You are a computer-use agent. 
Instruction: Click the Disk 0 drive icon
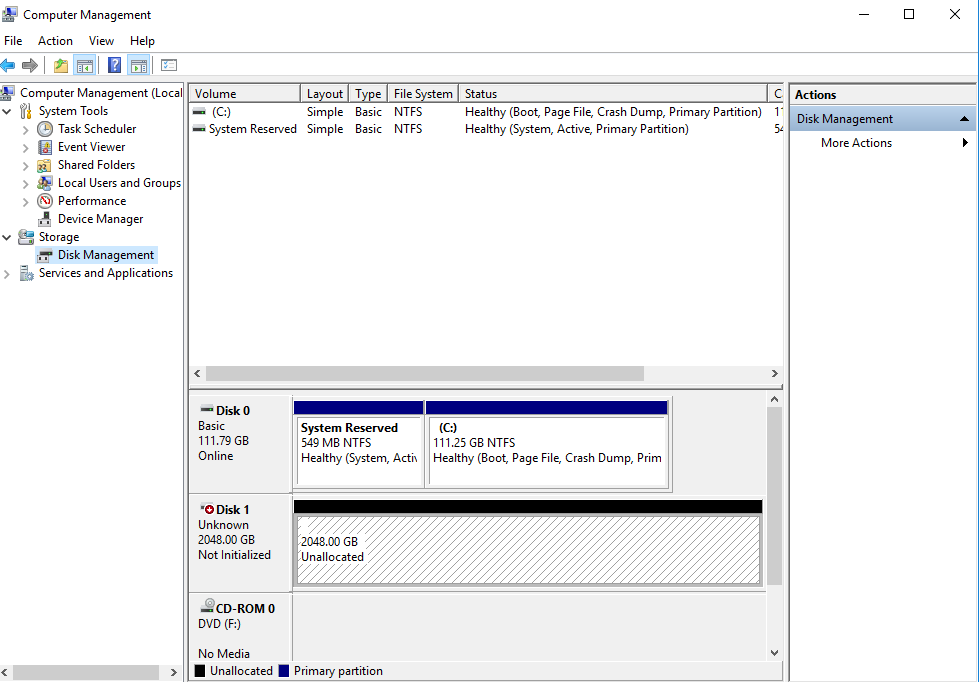(x=207, y=409)
